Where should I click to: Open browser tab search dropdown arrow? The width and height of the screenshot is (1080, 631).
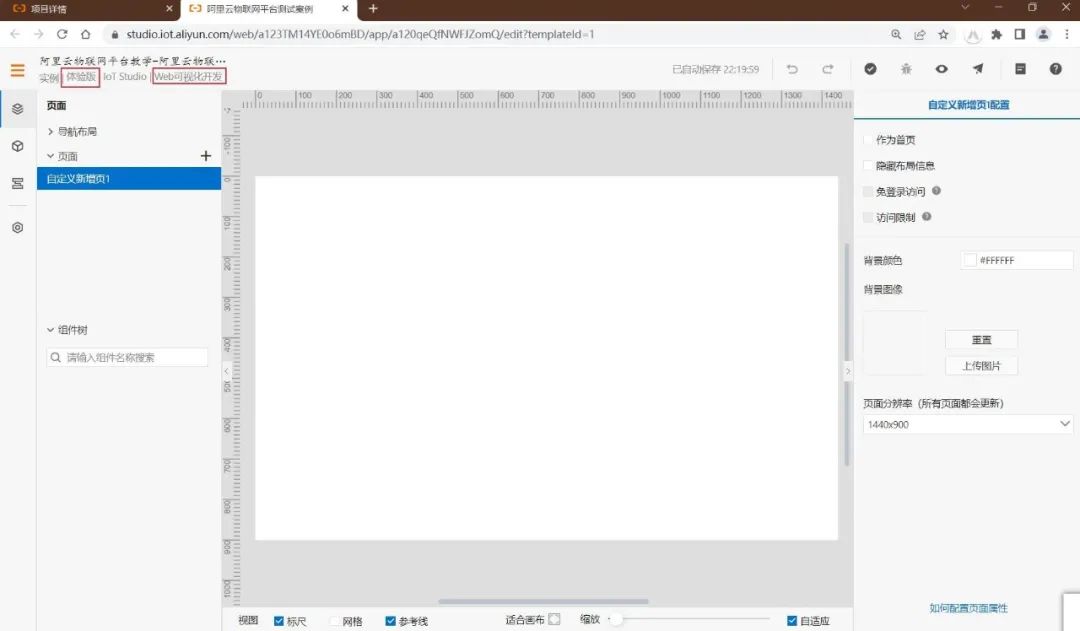(965, 8)
